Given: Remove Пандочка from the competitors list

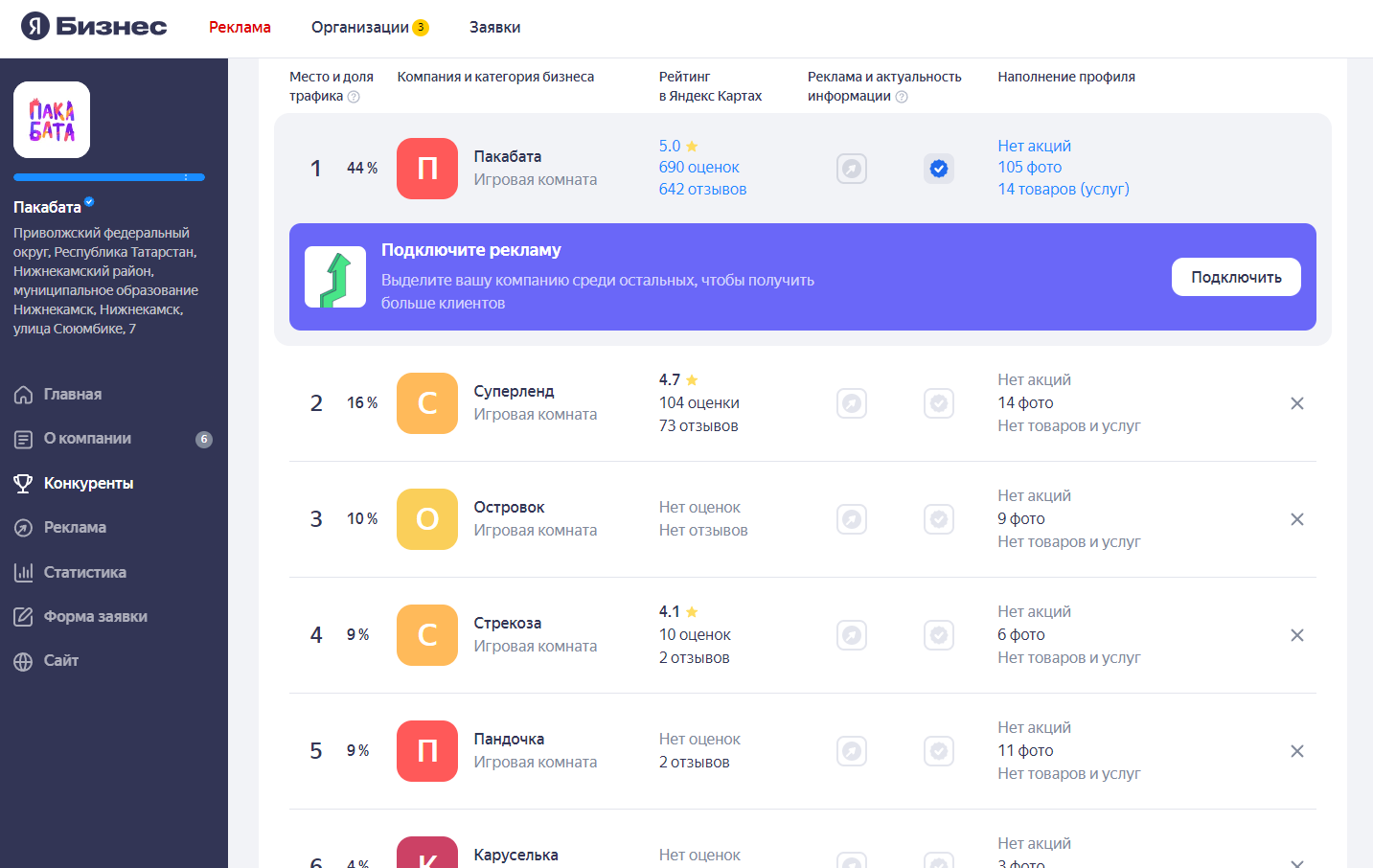Looking at the screenshot, I should tap(1297, 751).
